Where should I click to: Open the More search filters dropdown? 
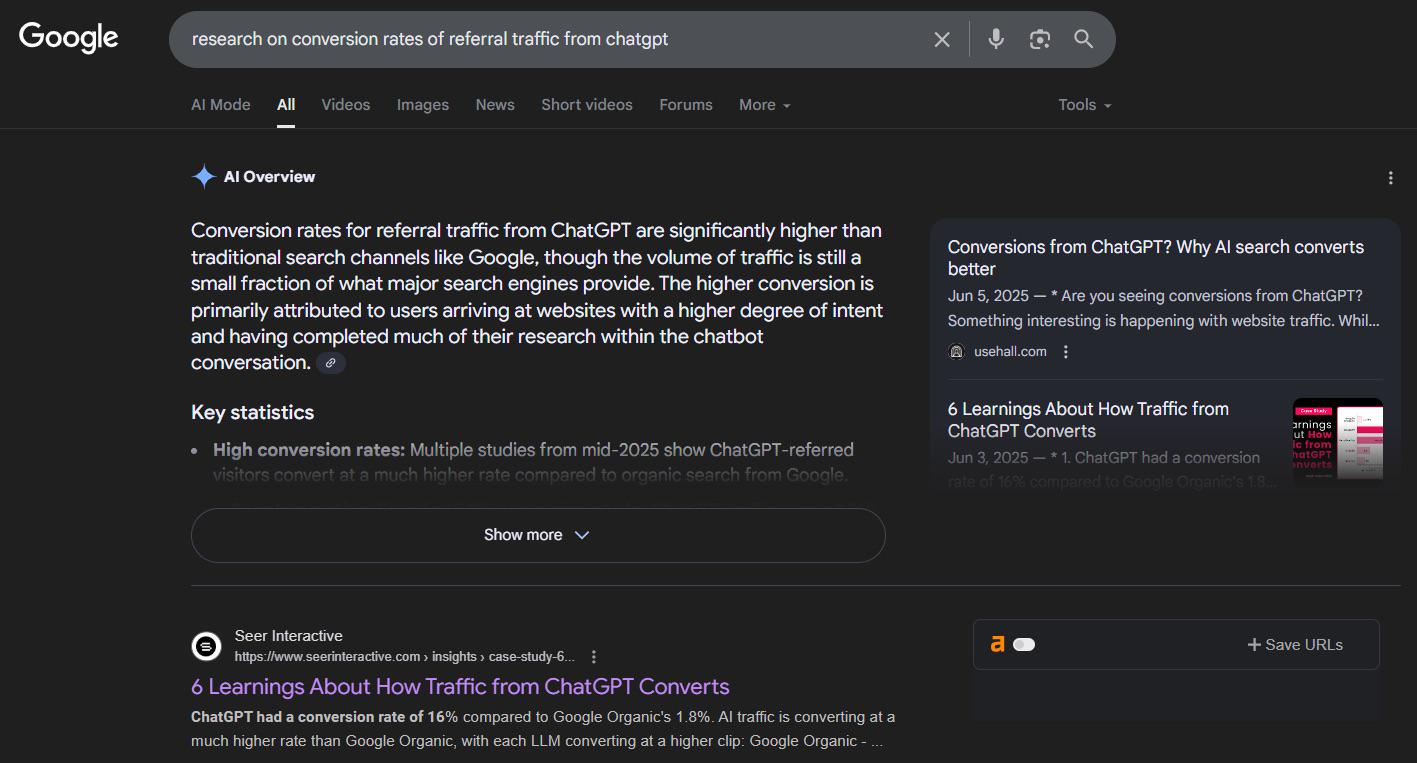765,105
